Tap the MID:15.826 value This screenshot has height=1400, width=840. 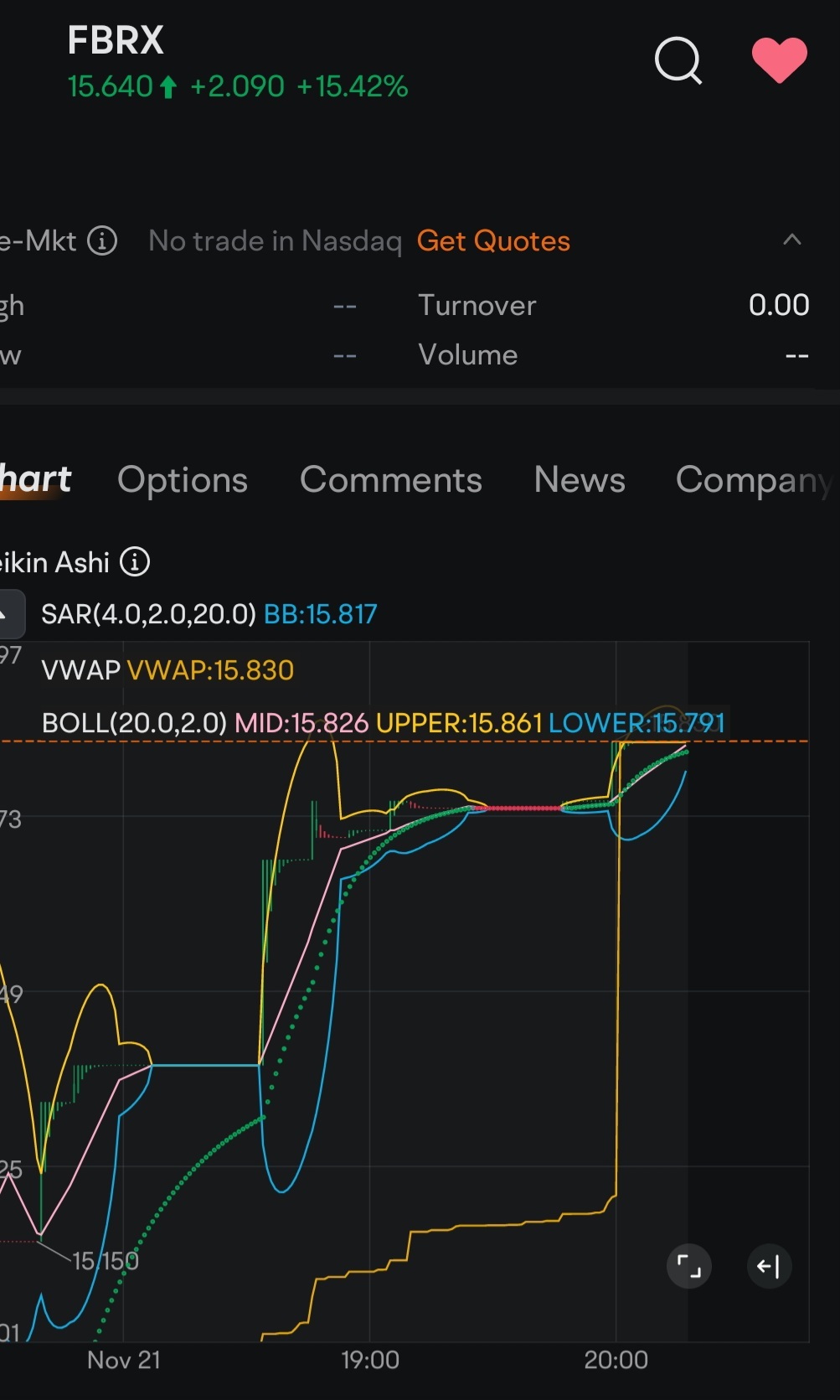301,722
